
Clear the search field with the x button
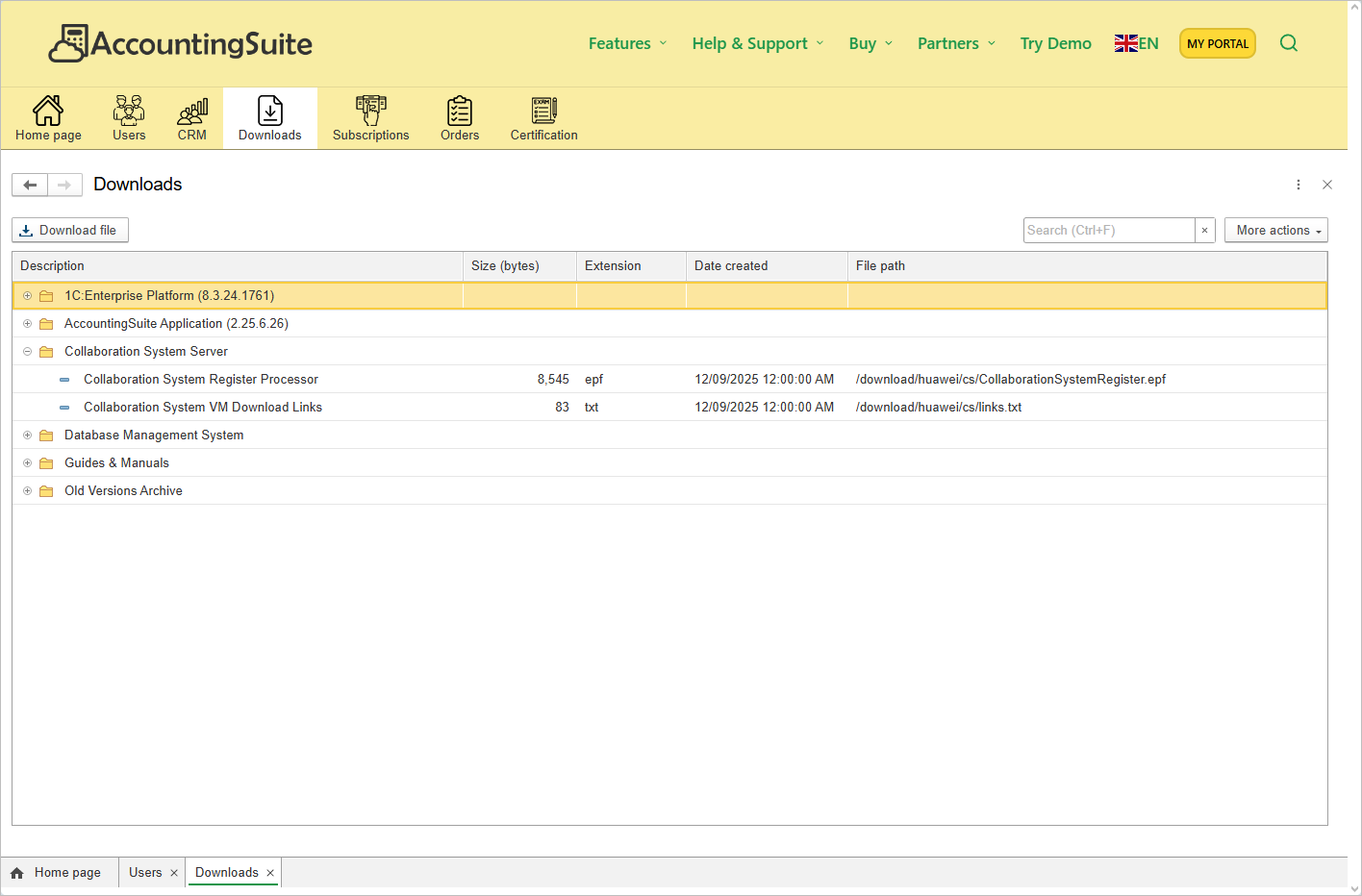pyautogui.click(x=1205, y=230)
